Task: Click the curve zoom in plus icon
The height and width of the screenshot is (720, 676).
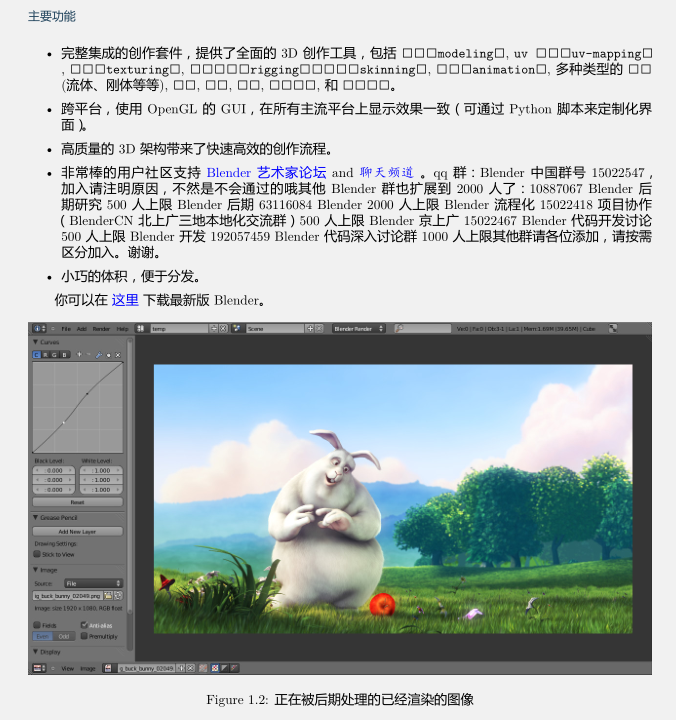Action: click(x=79, y=354)
